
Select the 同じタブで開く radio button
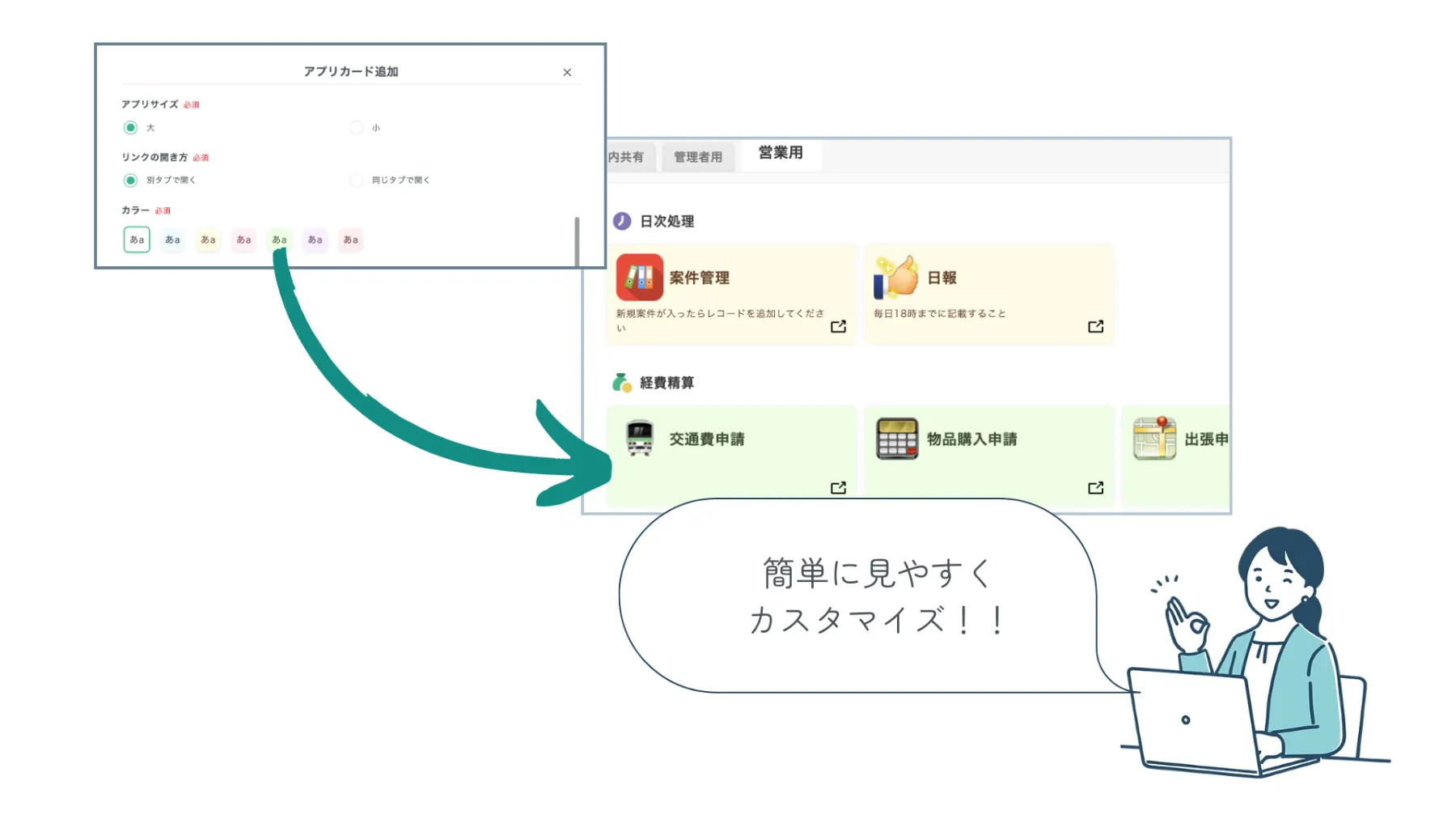[x=356, y=180]
